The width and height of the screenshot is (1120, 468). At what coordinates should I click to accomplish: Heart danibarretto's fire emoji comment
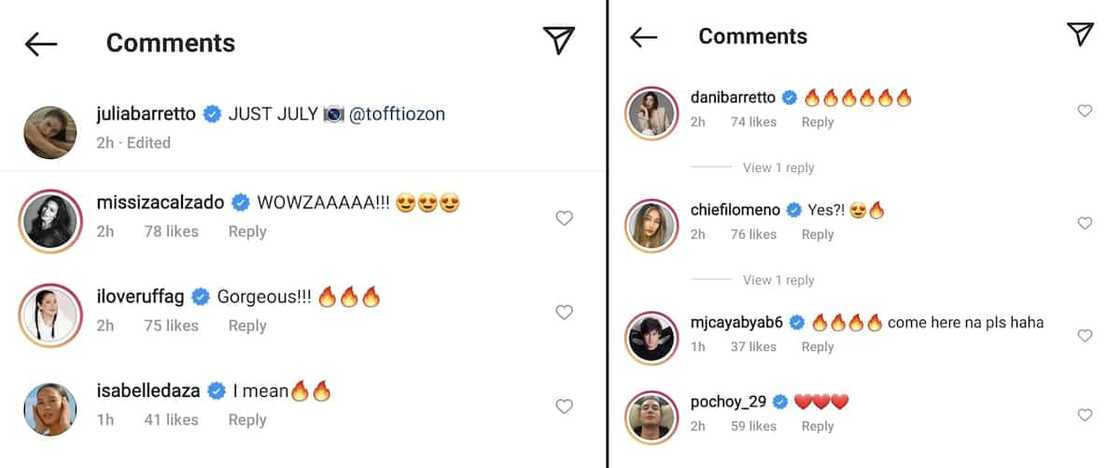point(1084,111)
